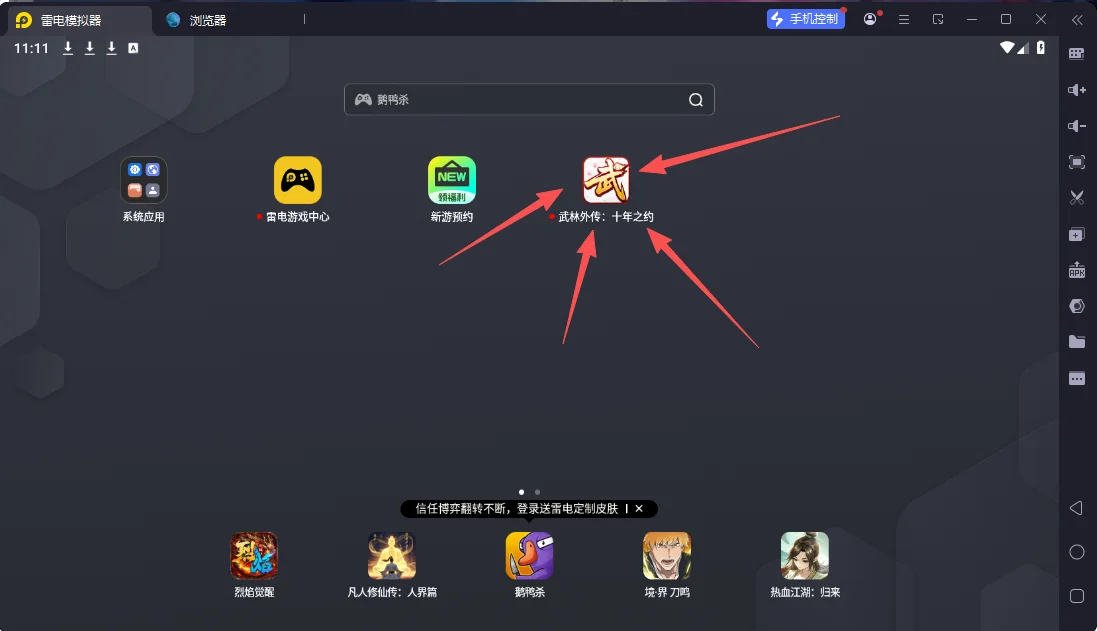
Task: Dismiss the login promotion tooltip
Action: pos(639,509)
